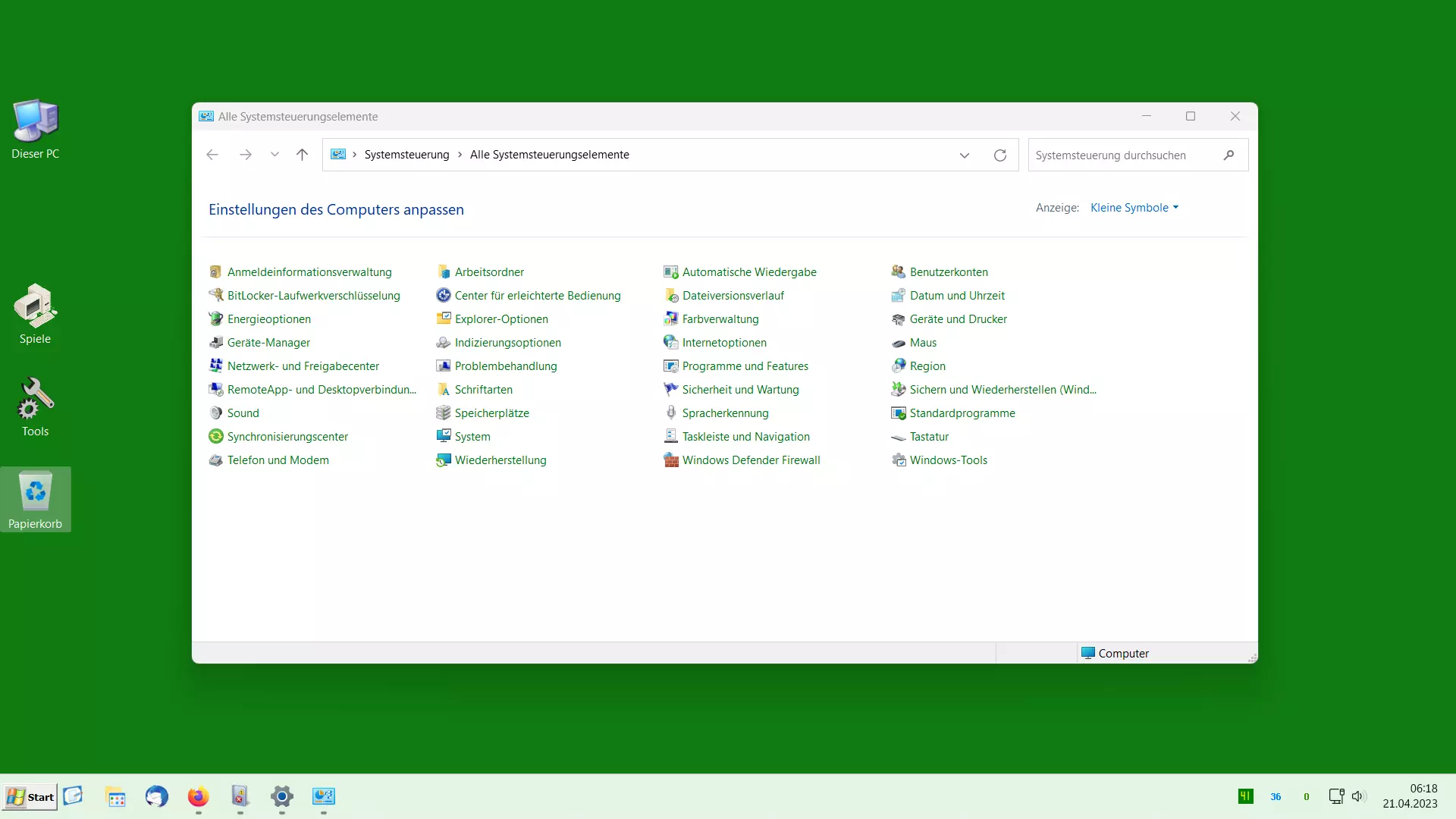Open the settings gear taskbar icon
Viewport: 1456px width, 819px height.
click(281, 796)
